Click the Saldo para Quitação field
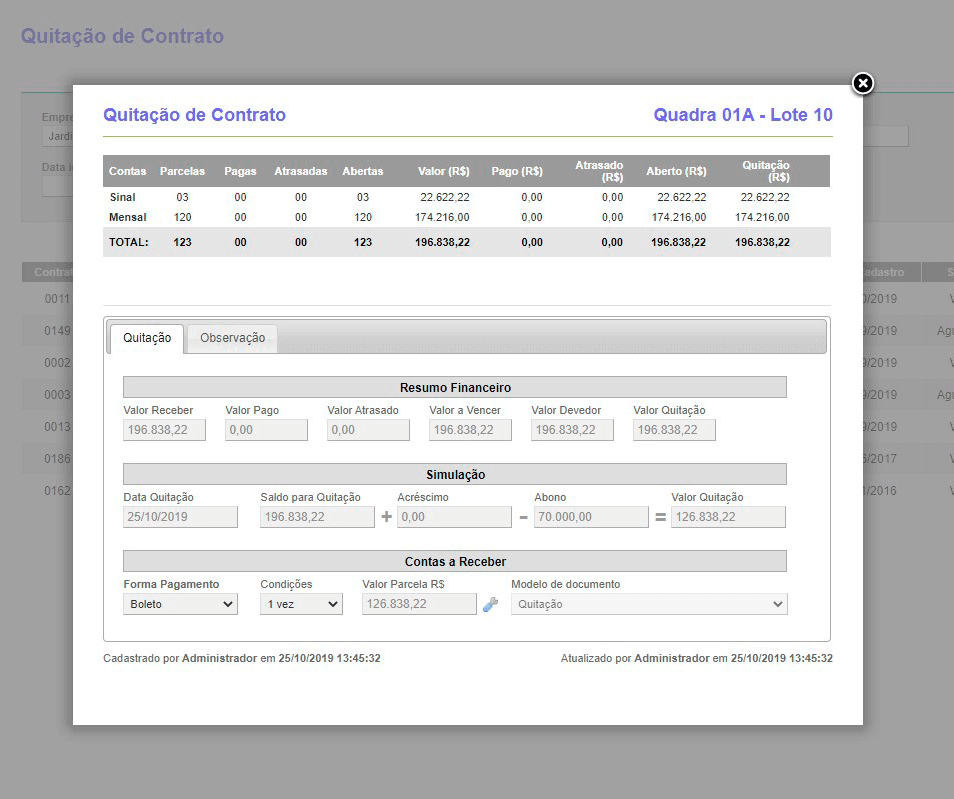 click(x=317, y=517)
